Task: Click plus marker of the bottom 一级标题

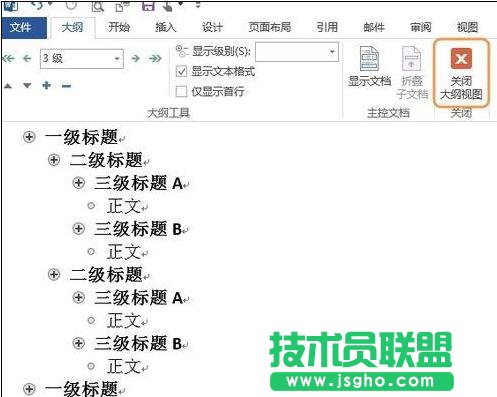Action: click(29, 389)
